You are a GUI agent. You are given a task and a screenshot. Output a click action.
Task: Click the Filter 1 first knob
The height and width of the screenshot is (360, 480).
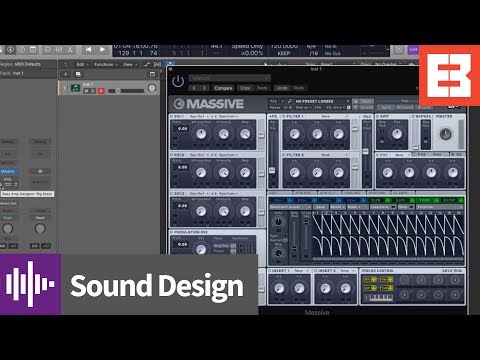pos(294,134)
